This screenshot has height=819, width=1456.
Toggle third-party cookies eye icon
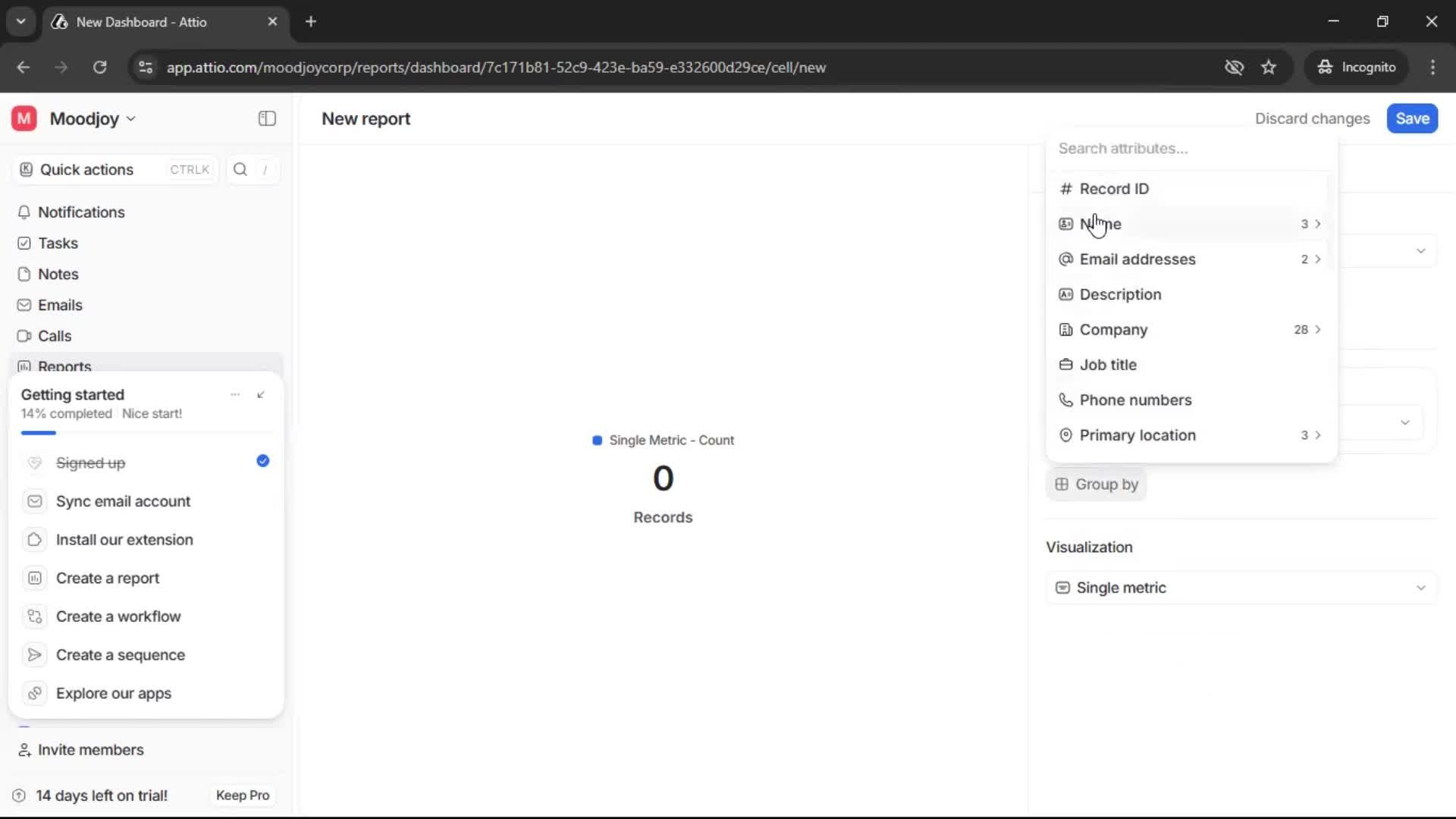pyautogui.click(x=1234, y=67)
